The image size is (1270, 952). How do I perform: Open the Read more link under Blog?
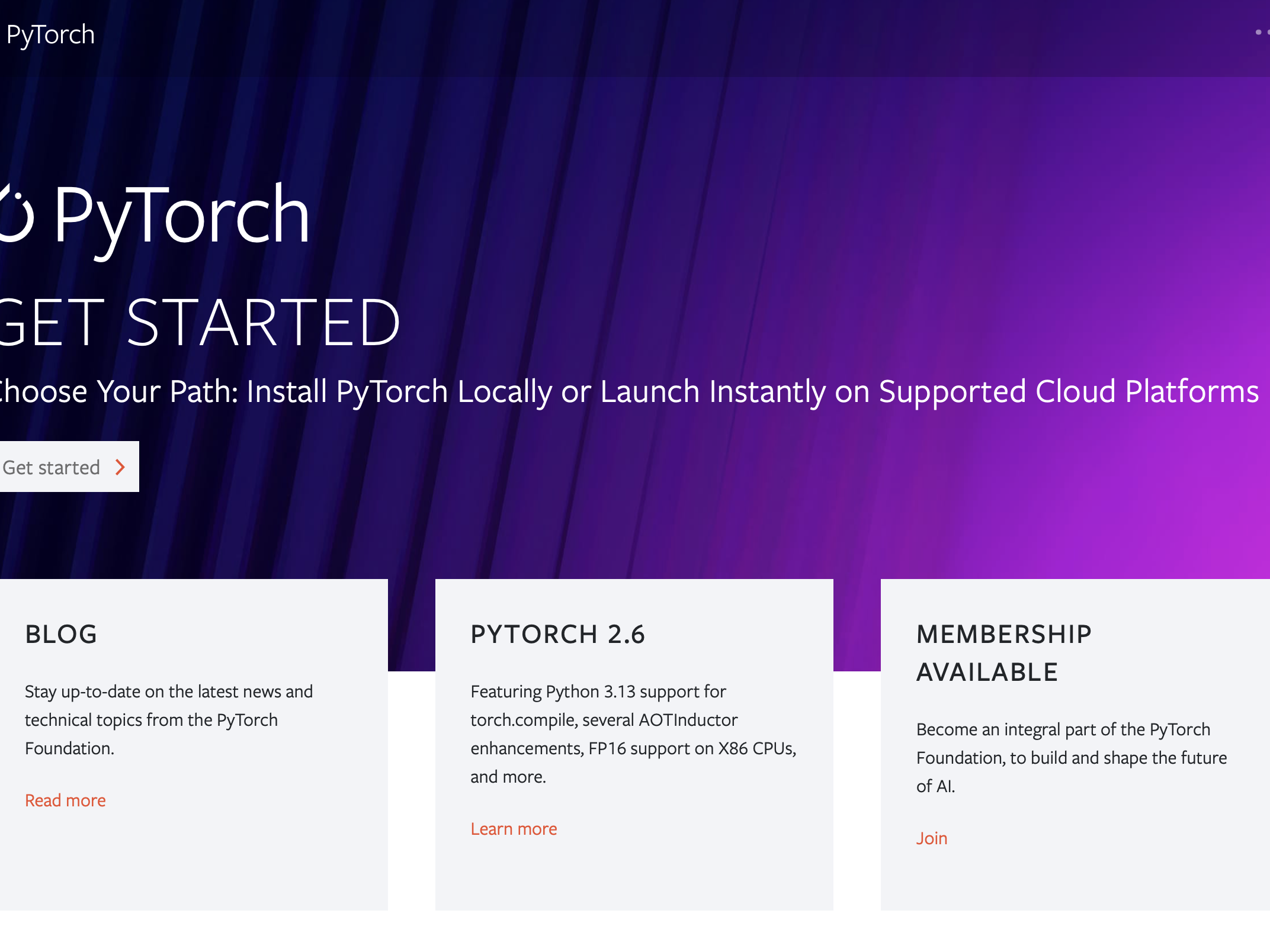click(x=65, y=800)
